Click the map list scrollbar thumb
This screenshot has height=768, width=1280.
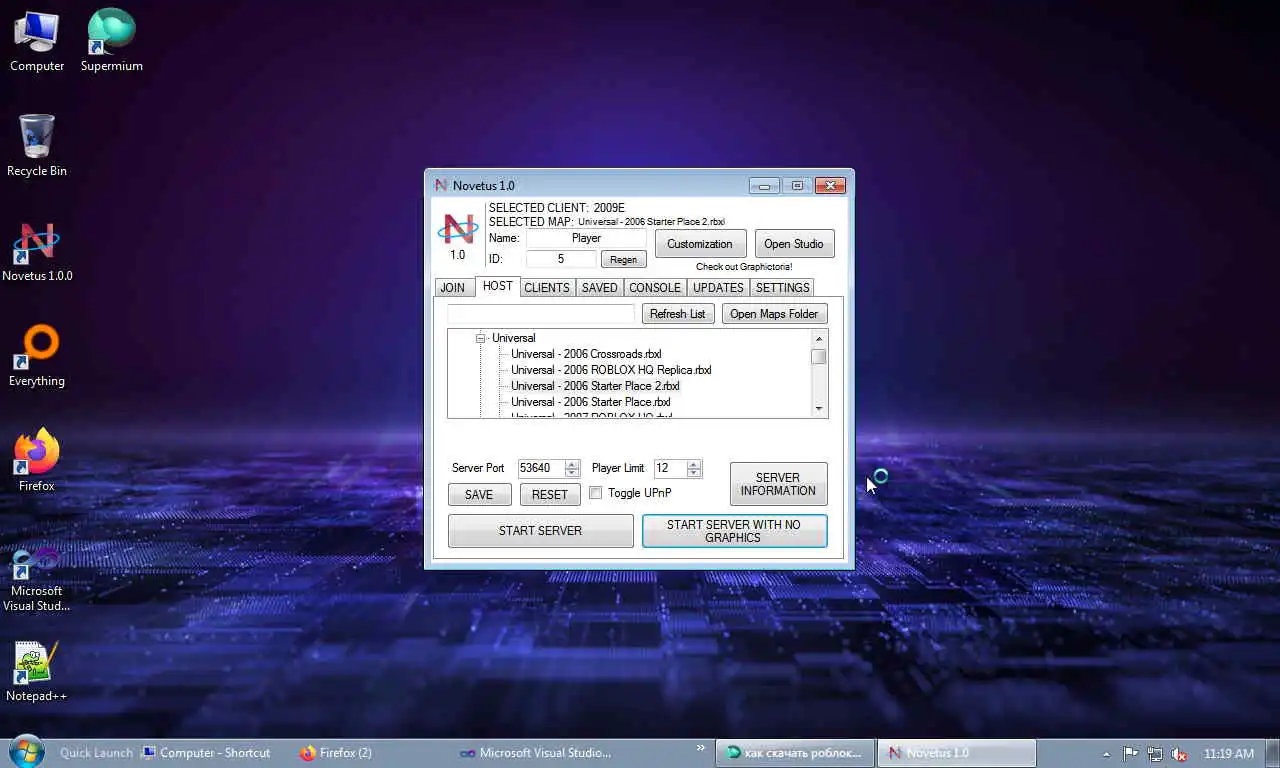pos(819,356)
